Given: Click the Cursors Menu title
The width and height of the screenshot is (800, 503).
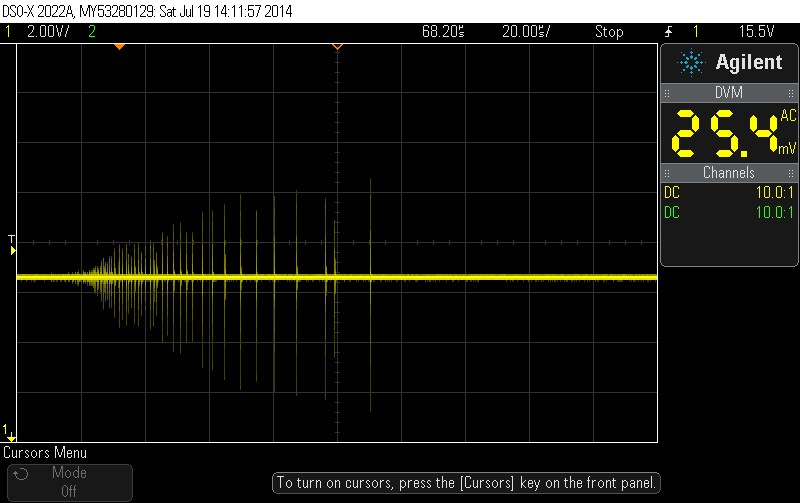Looking at the screenshot, I should click(45, 453).
